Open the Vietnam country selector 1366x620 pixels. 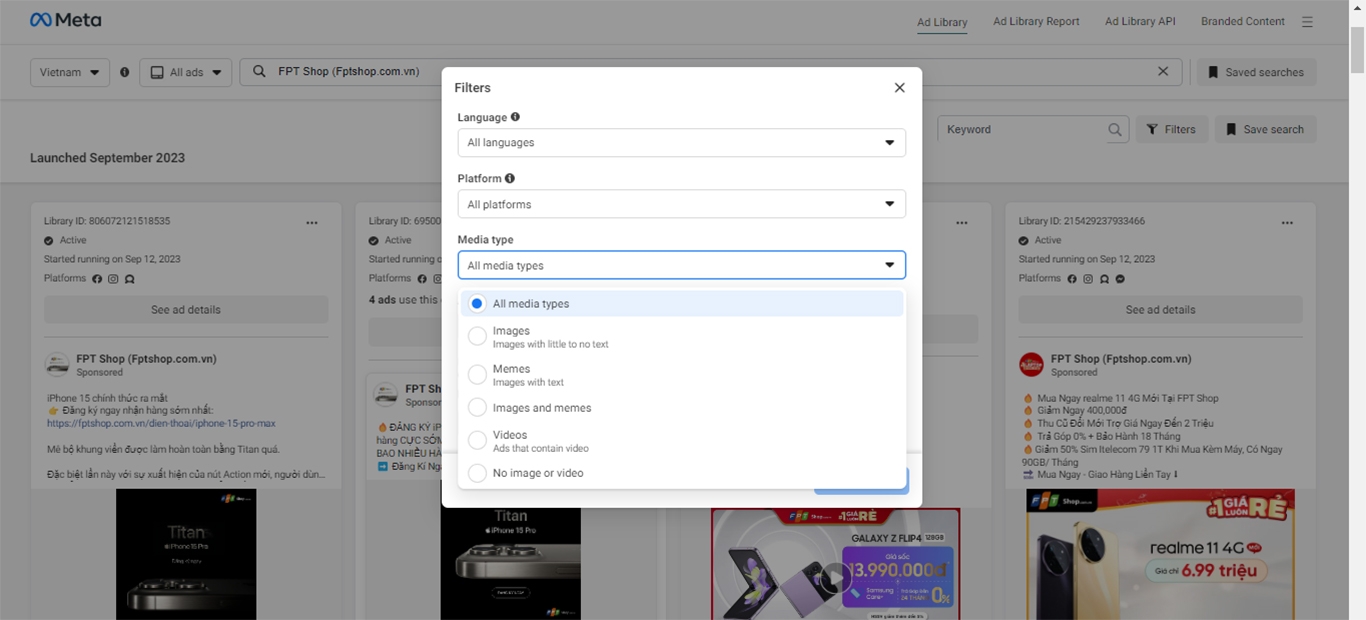tap(69, 71)
